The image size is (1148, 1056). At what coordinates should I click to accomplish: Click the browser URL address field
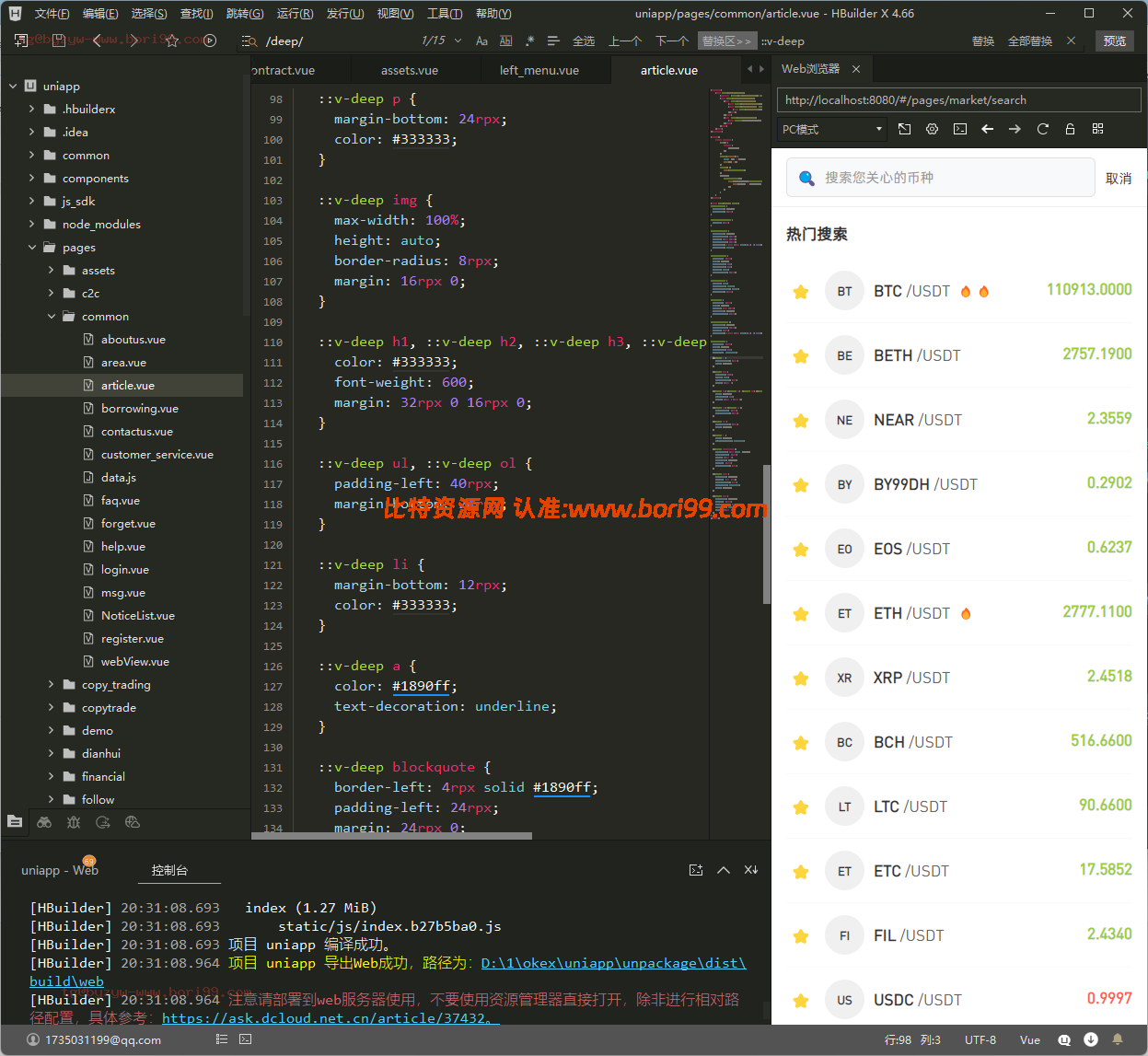point(959,99)
